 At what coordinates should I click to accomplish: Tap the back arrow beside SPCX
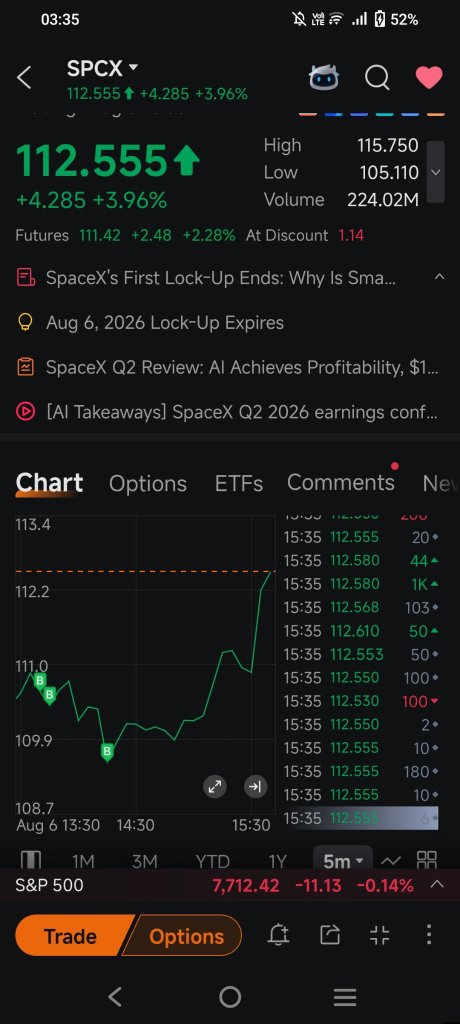24,78
